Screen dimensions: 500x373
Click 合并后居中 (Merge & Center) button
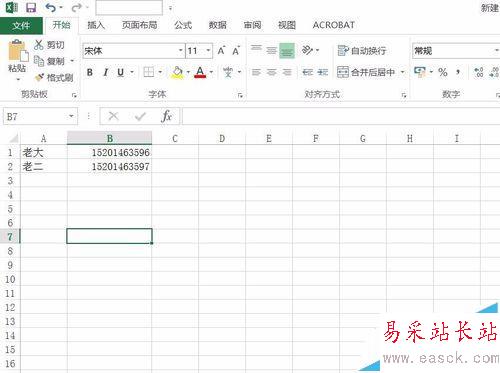[x=366, y=72]
